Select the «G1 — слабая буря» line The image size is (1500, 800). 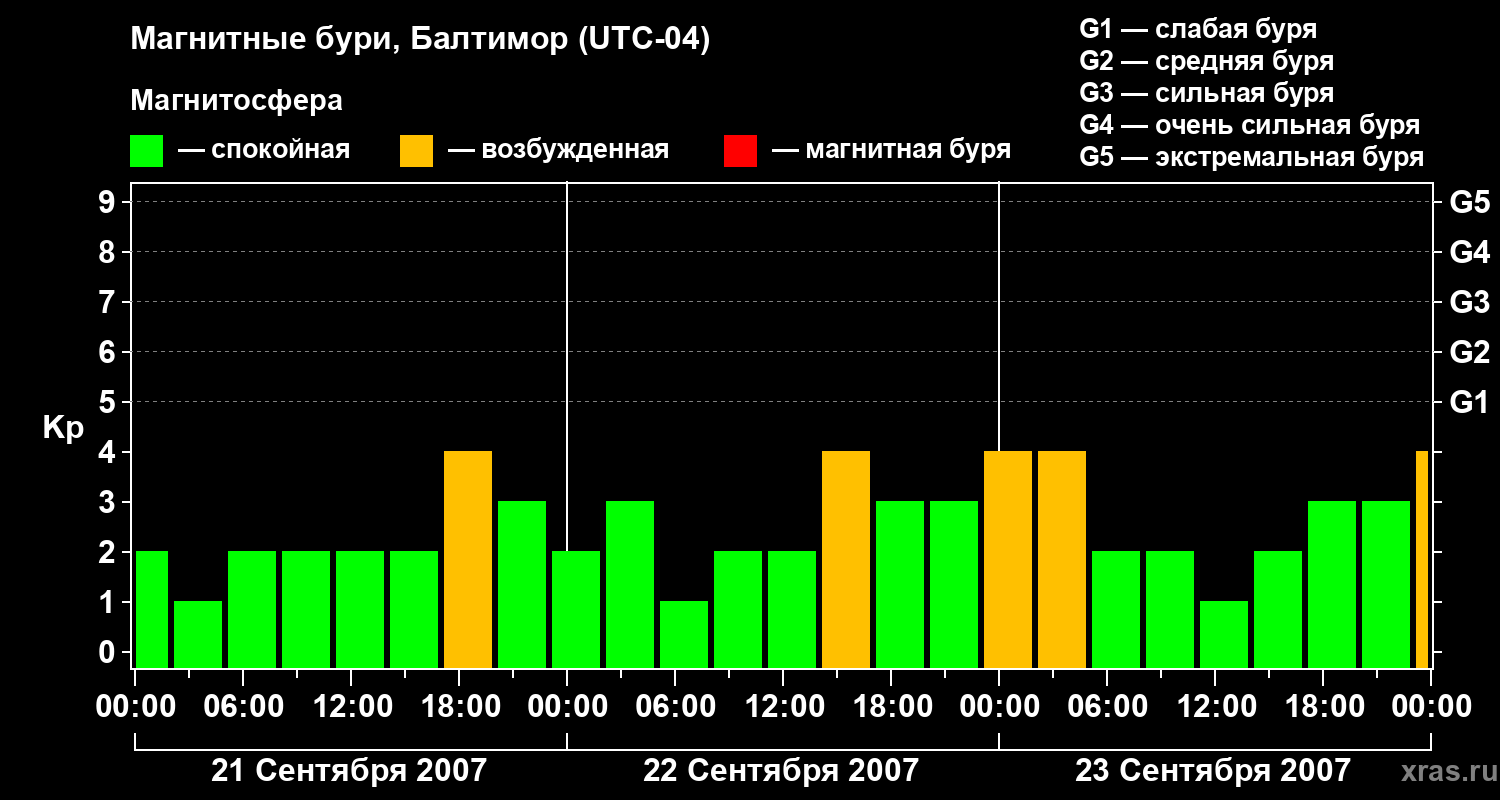coord(1198,29)
